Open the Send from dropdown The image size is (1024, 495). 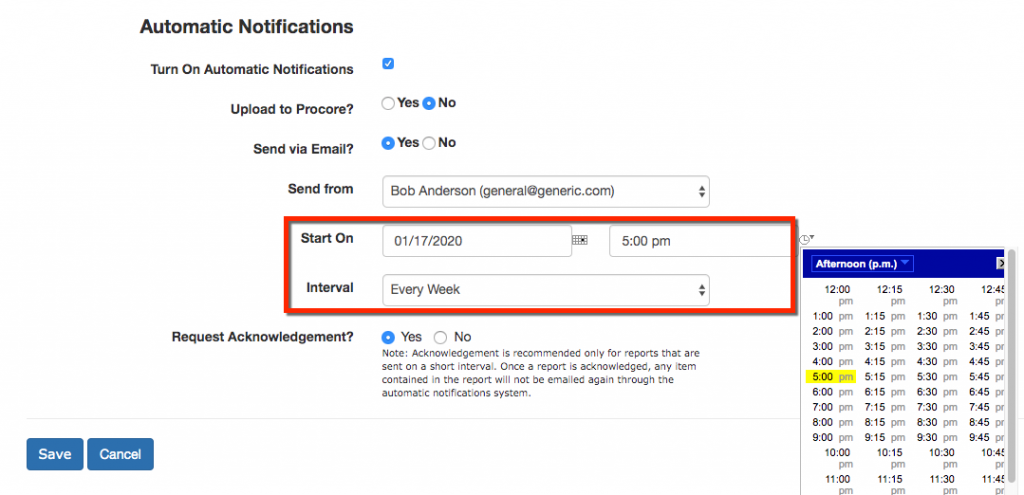545,191
